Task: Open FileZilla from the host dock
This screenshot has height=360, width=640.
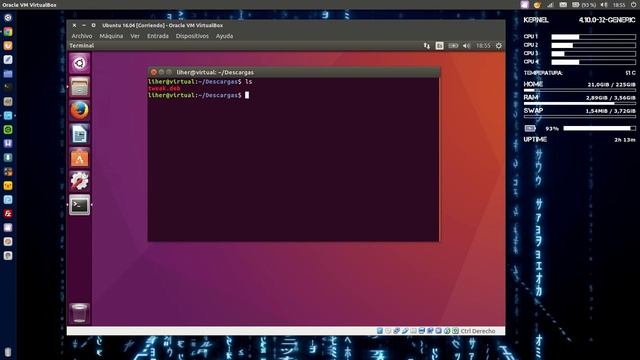Action: point(8,213)
